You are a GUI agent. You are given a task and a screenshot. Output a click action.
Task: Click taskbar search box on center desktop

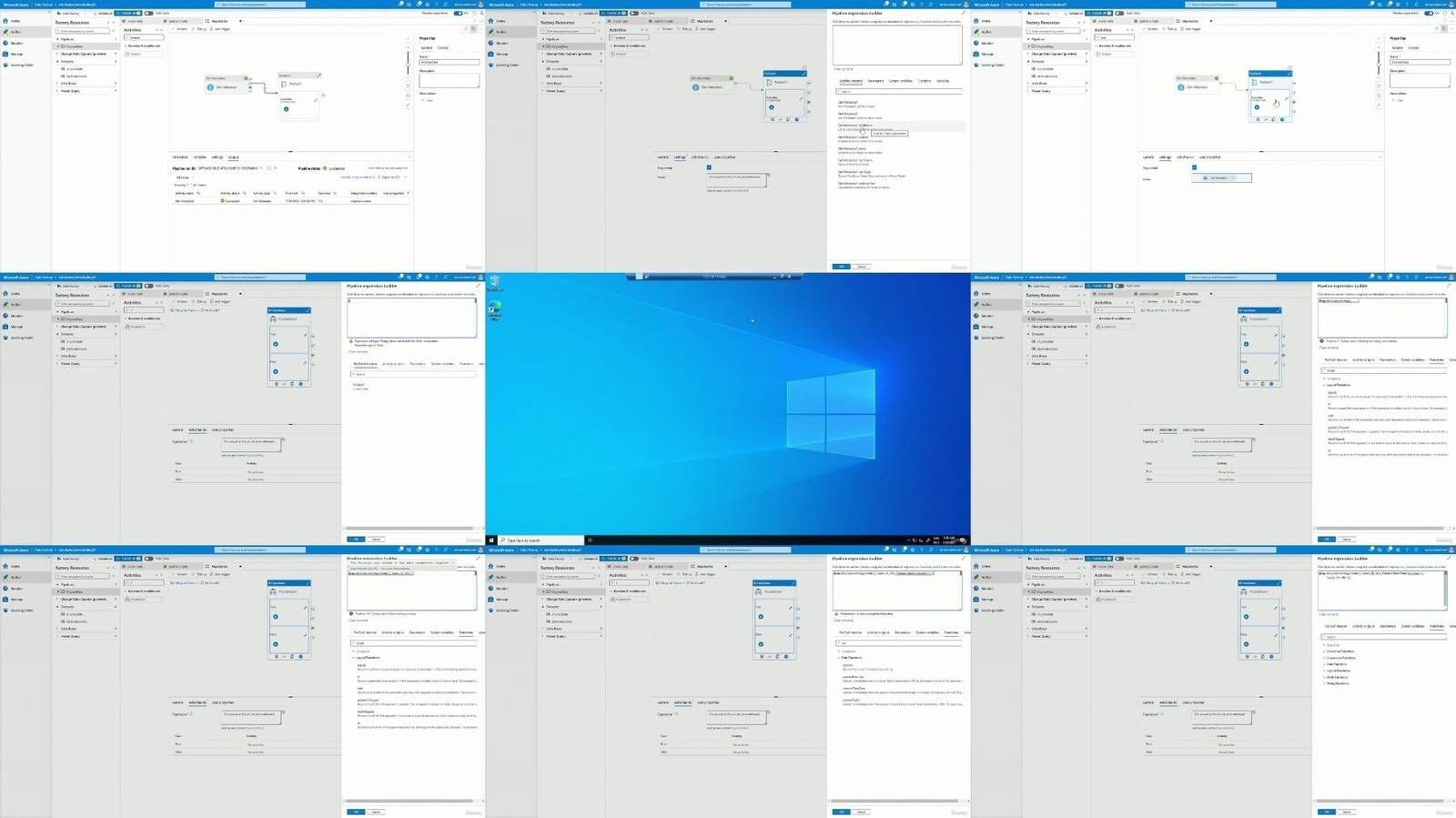(x=541, y=540)
